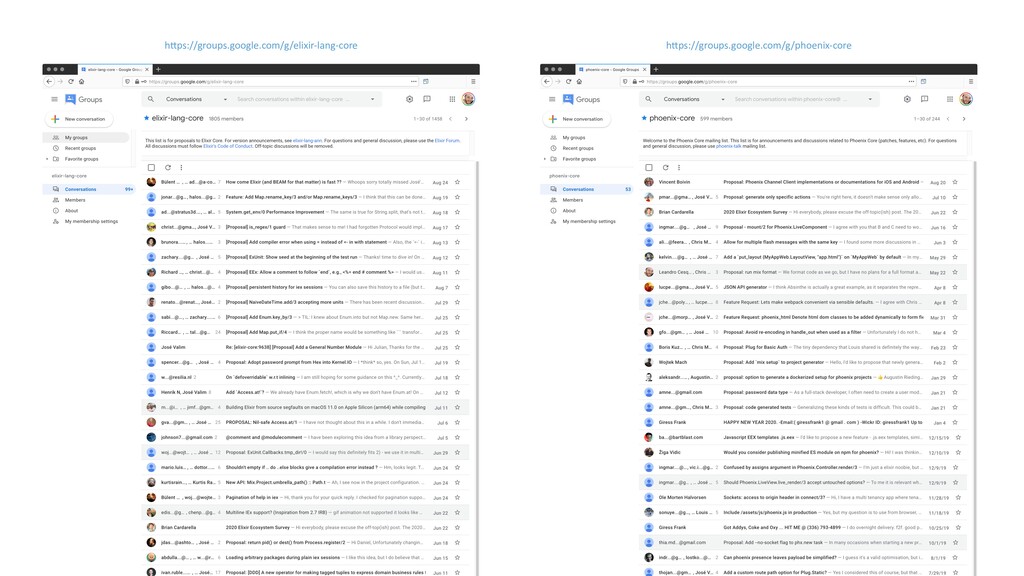Click search magnifier in elixir-lang-core window

(151, 99)
